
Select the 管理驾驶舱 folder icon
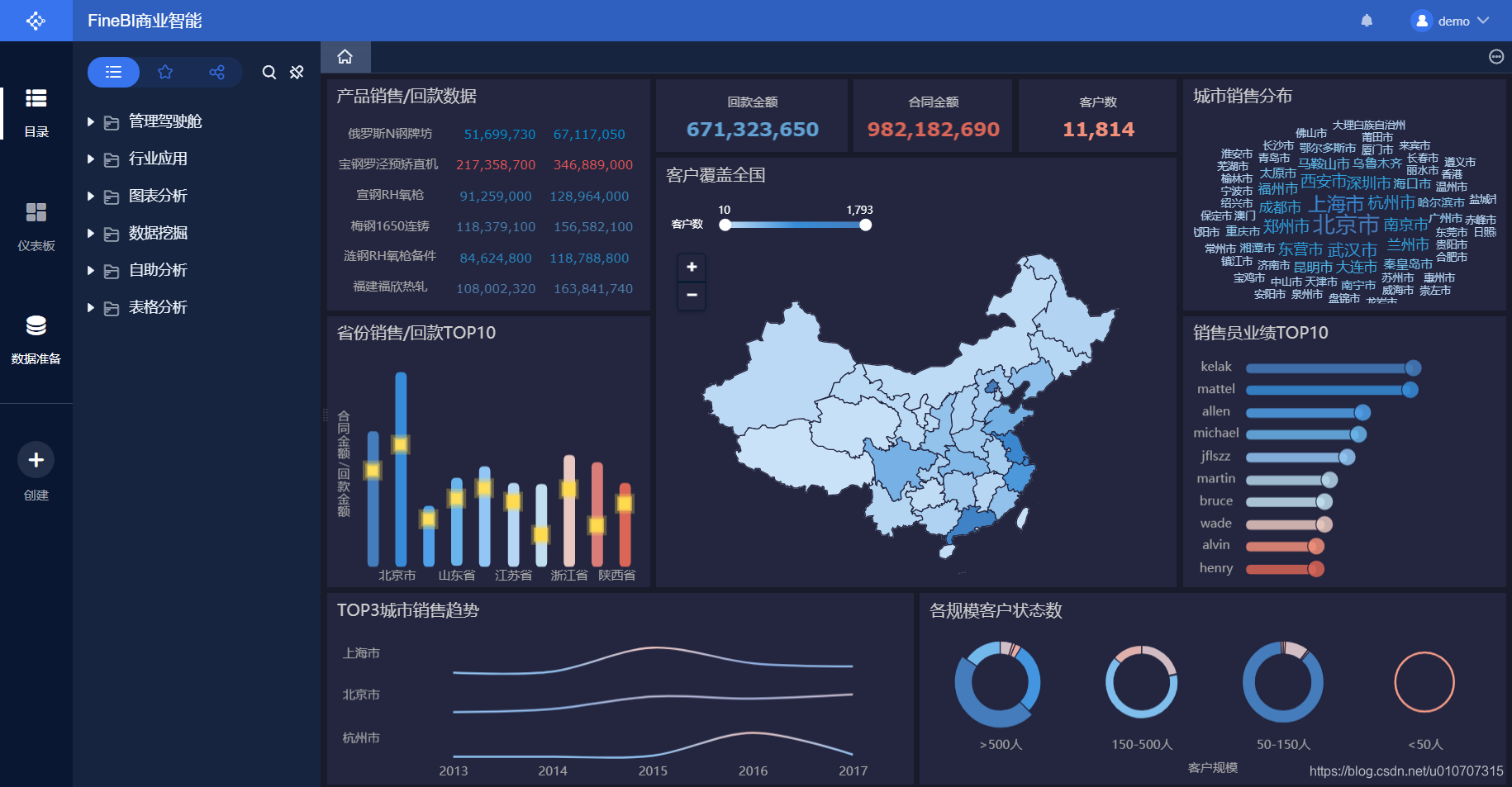112,122
